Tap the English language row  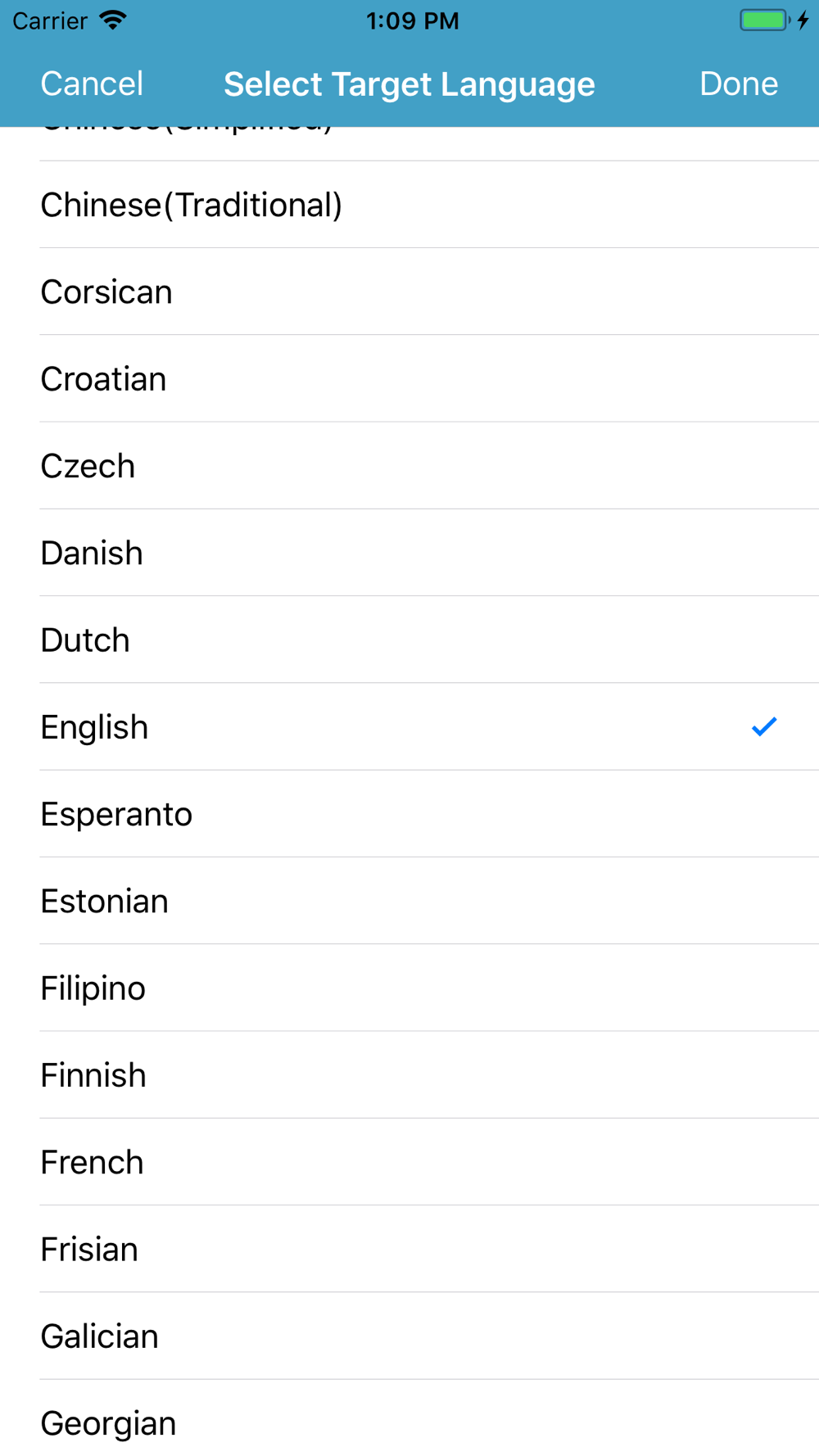pos(409,726)
